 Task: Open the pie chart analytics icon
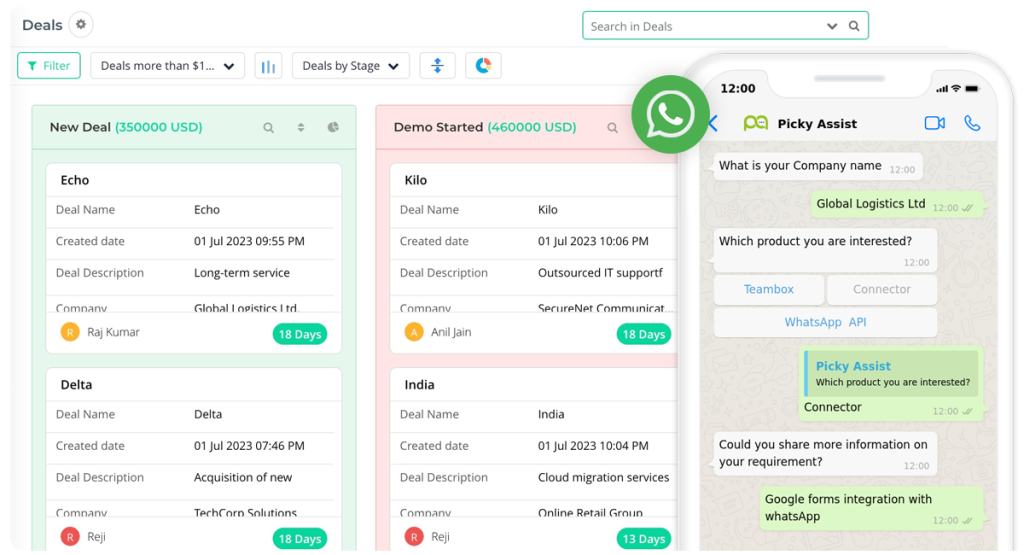click(483, 66)
